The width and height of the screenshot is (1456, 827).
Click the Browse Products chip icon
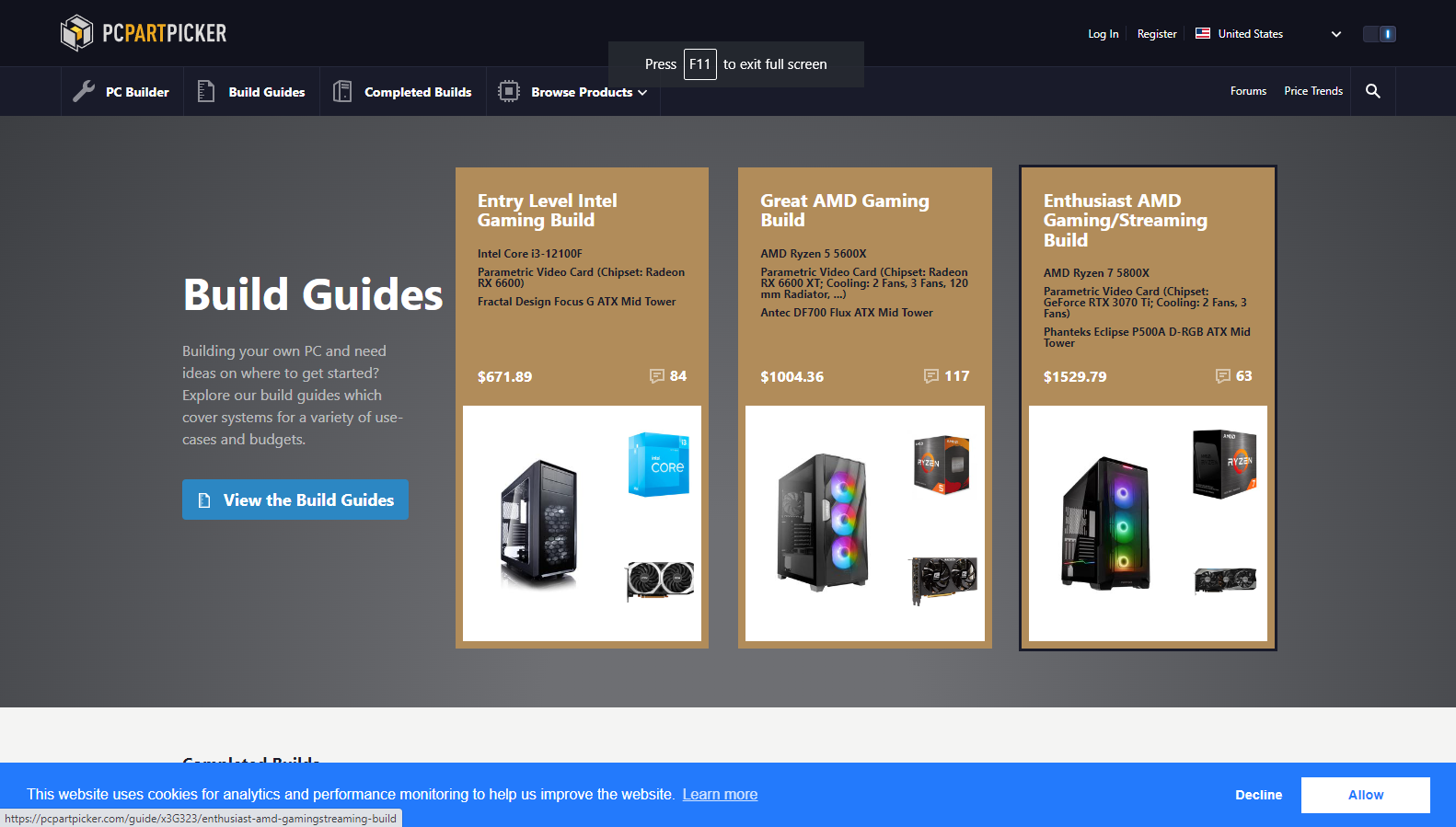coord(509,91)
